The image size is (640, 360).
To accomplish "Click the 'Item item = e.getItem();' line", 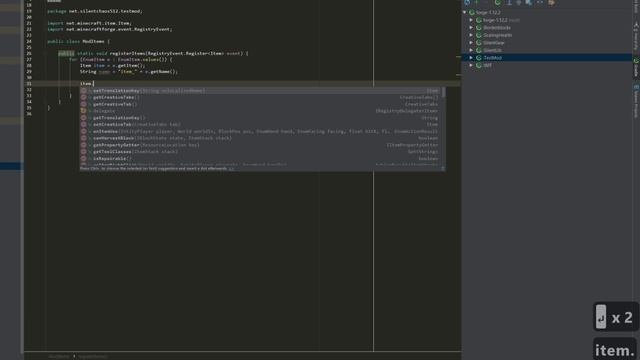I will click(x=112, y=65).
